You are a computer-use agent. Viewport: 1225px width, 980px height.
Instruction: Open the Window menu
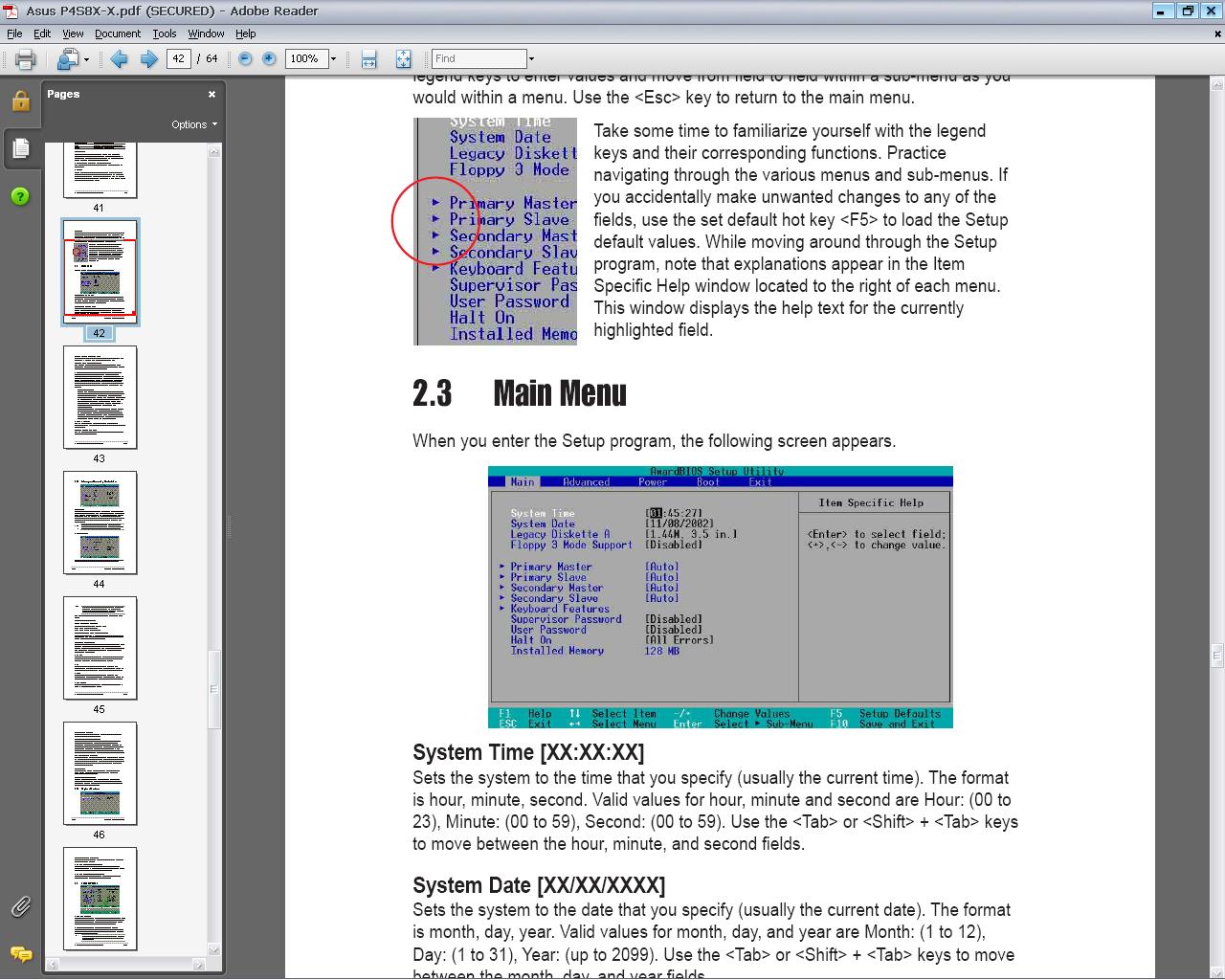(x=206, y=33)
